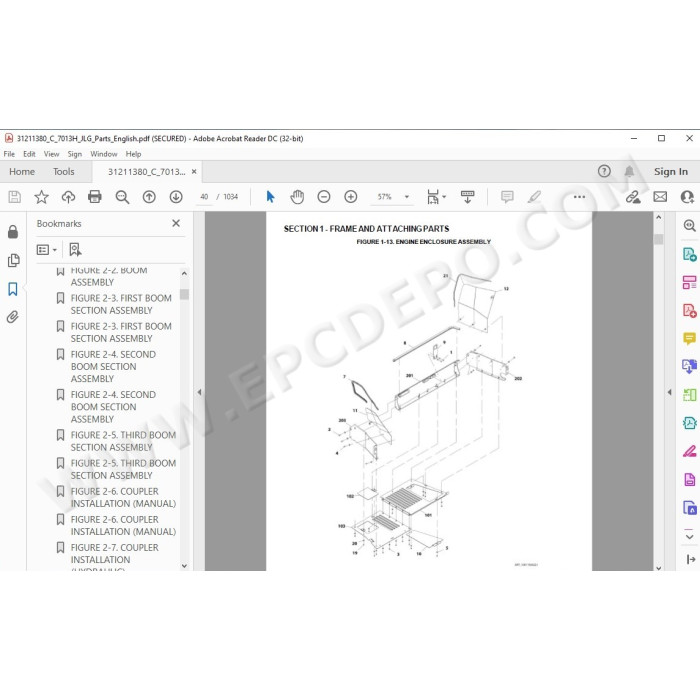
Task: Zoom in with plus icon
Action: coord(351,197)
